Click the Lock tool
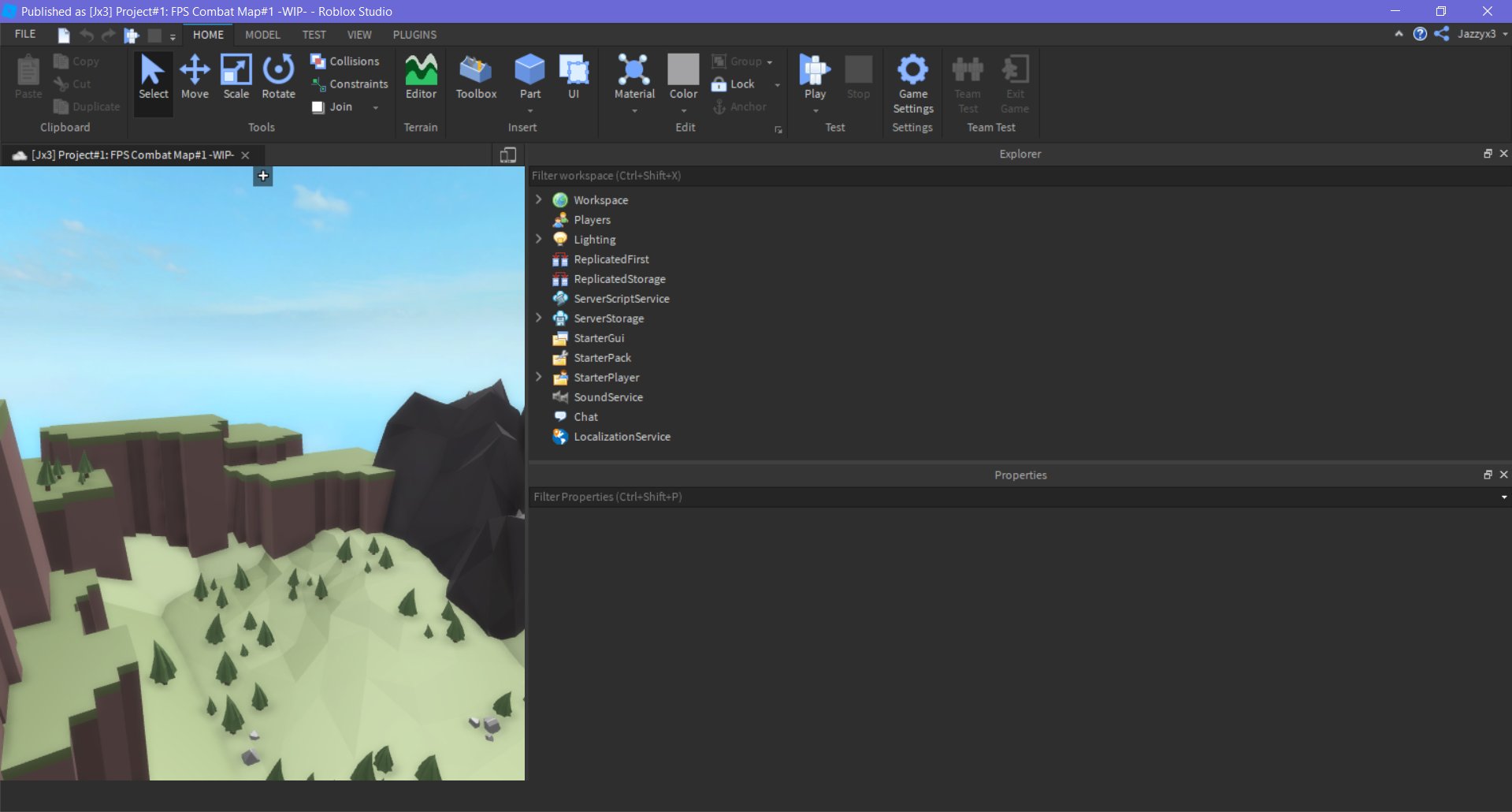1512x812 pixels. click(734, 84)
